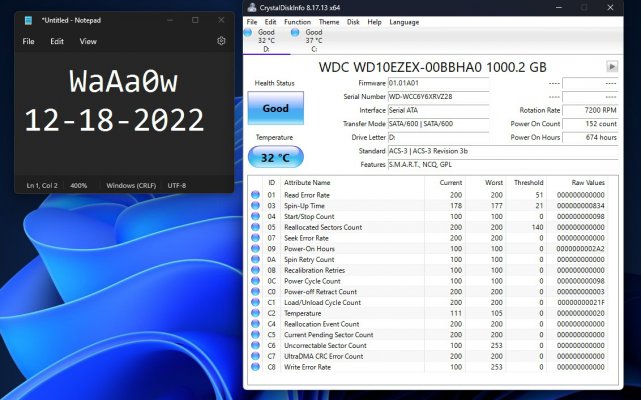The height and width of the screenshot is (400, 641).
Task: Click status orb for Read Error Rate
Action: click(256, 195)
